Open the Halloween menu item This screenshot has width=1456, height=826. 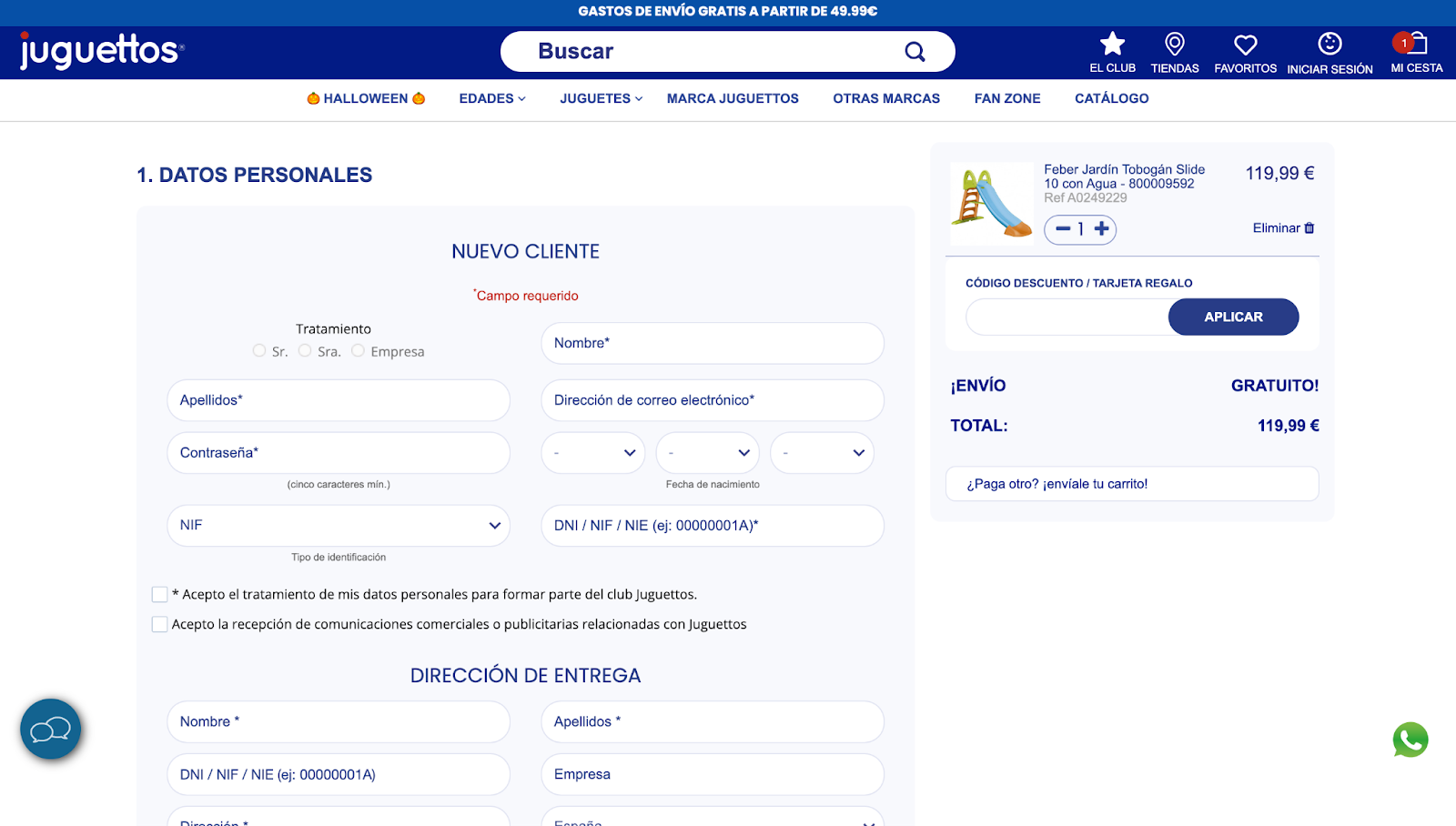[x=366, y=98]
